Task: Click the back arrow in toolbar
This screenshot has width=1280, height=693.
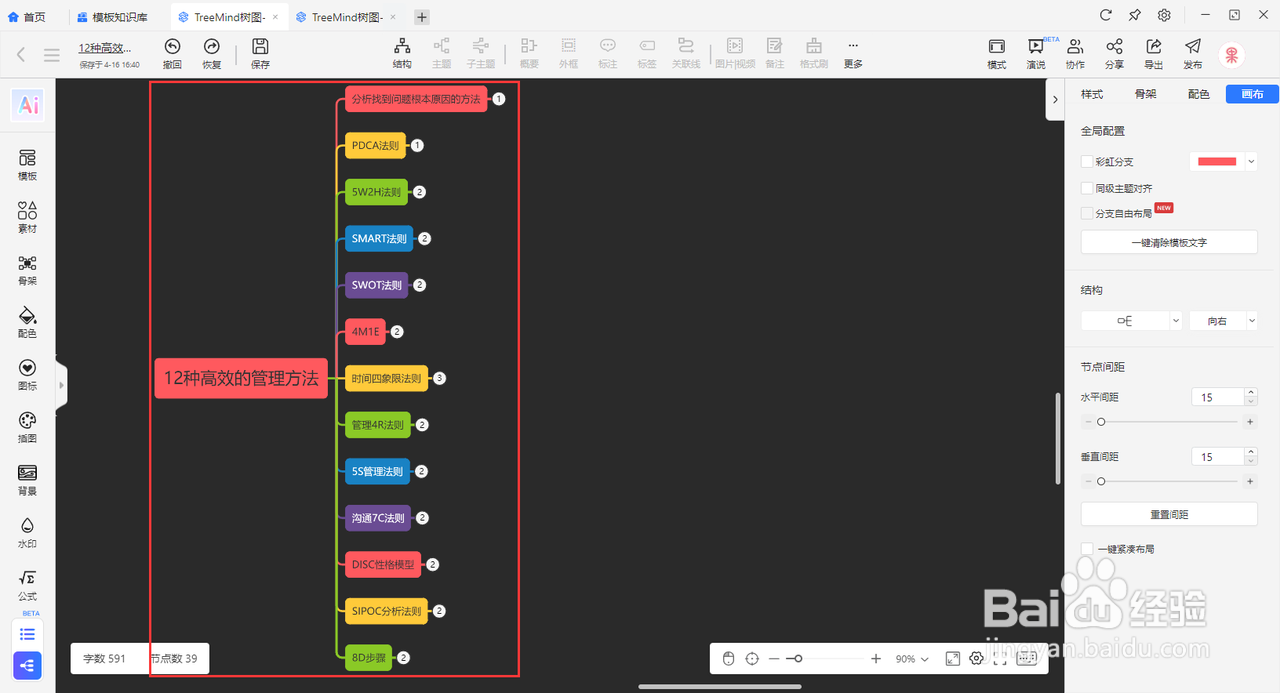Action: tap(21, 55)
